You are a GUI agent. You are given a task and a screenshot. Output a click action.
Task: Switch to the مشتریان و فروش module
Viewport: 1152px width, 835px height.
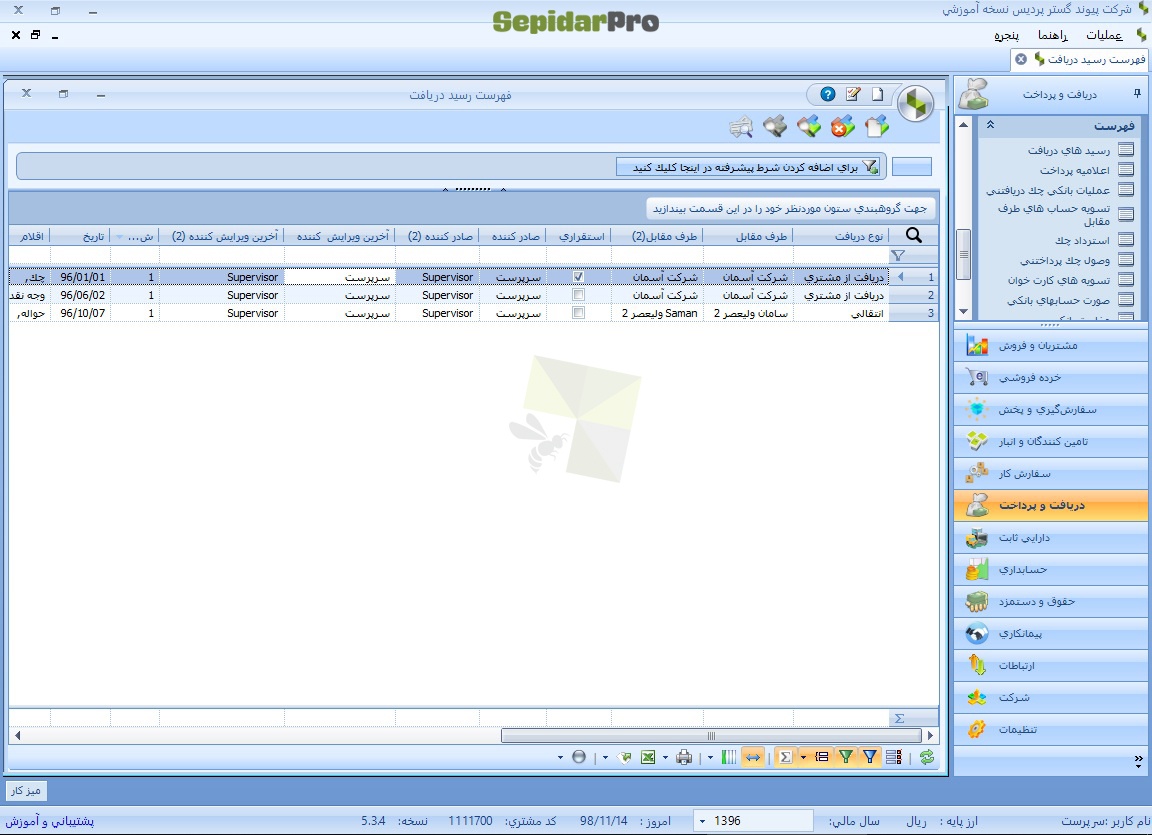1051,345
